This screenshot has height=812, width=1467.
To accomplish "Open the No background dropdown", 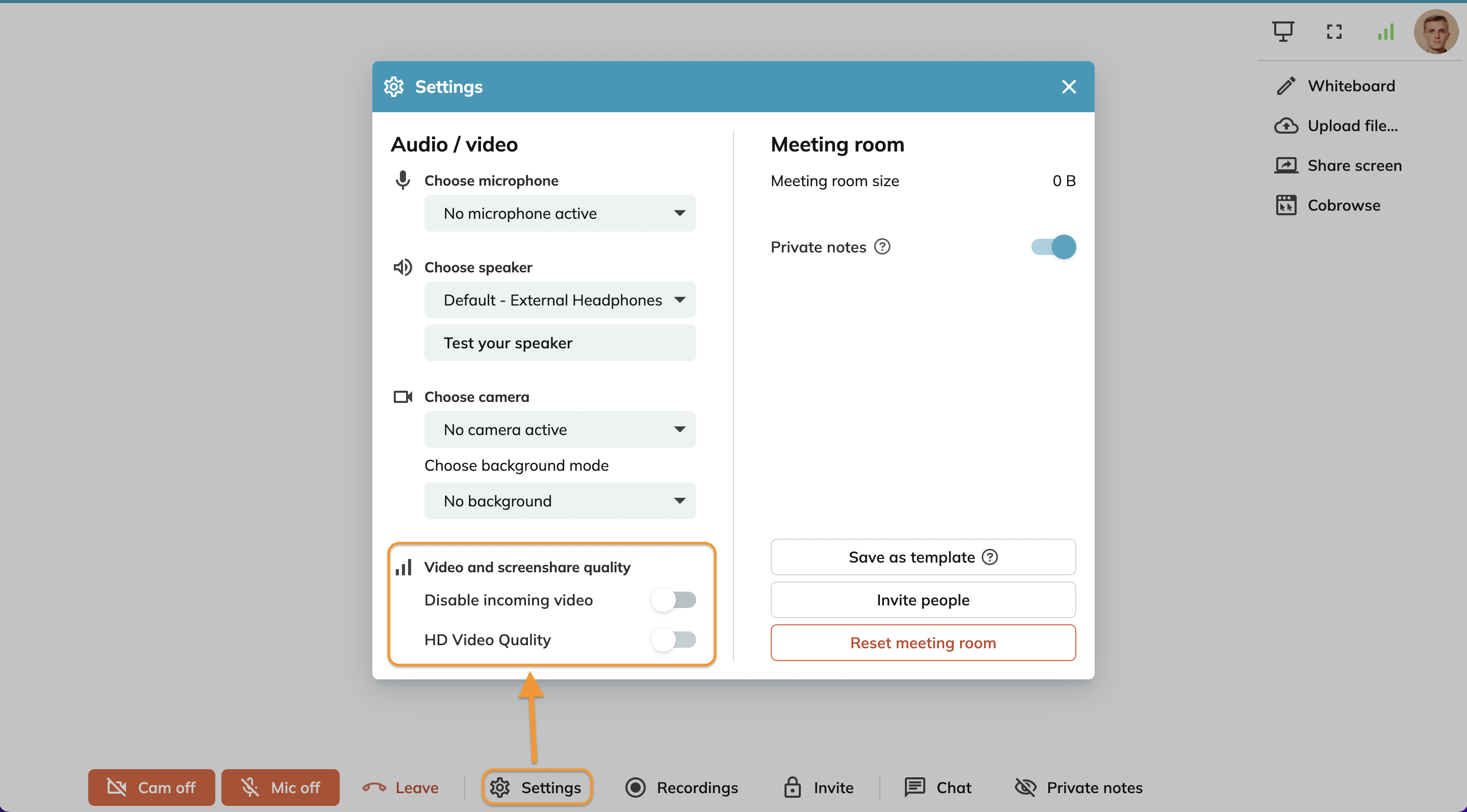I will (x=560, y=501).
